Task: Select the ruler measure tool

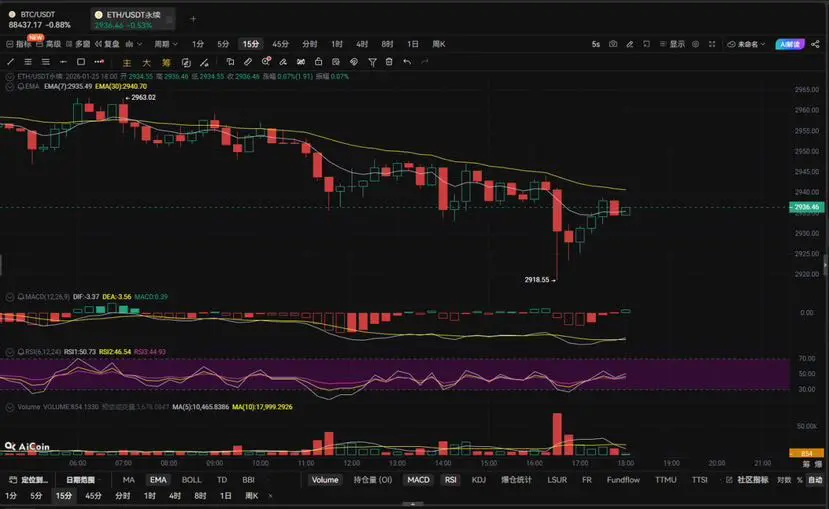Action: [248, 62]
